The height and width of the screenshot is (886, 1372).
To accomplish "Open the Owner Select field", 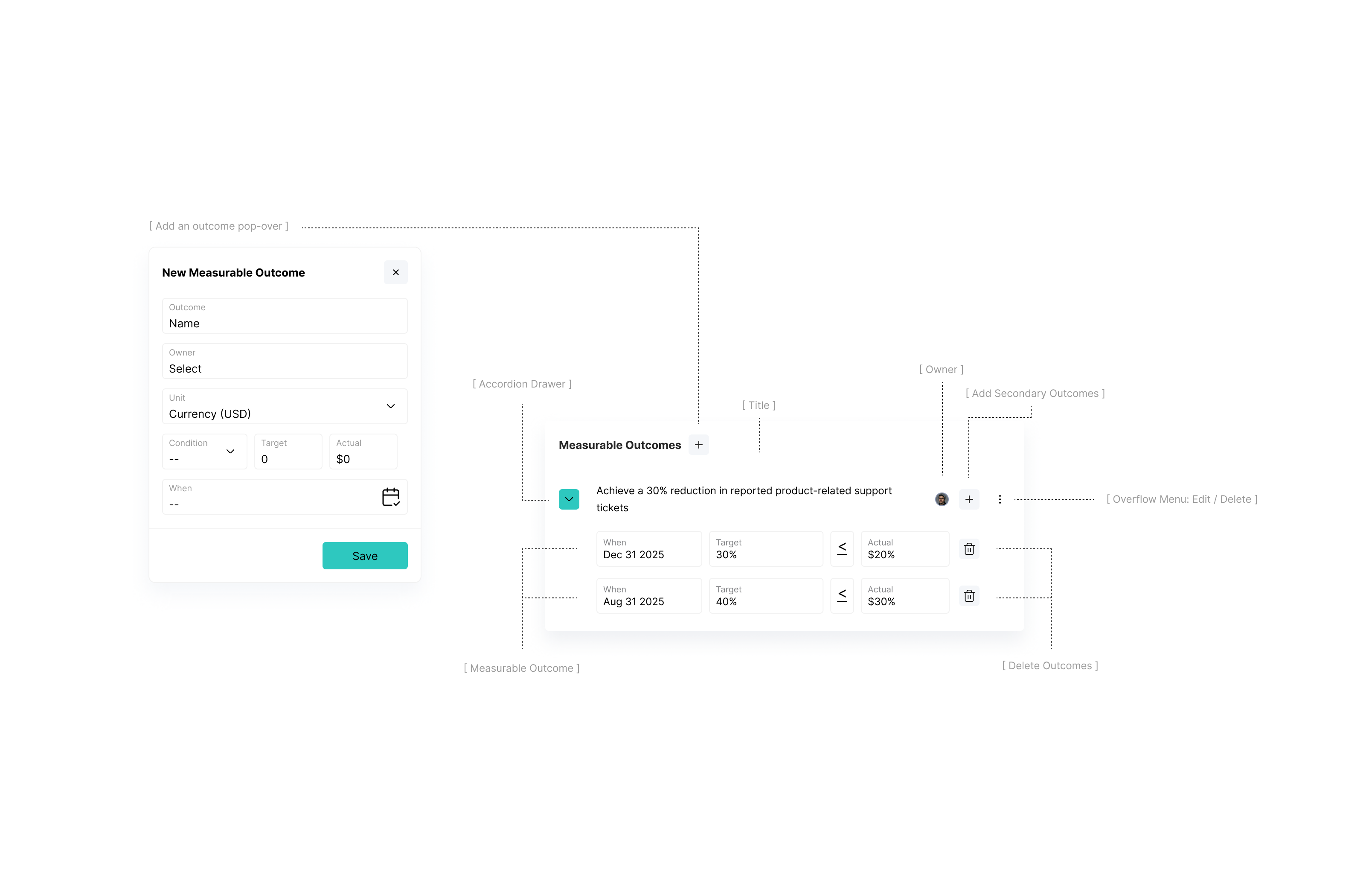I will 285,361.
